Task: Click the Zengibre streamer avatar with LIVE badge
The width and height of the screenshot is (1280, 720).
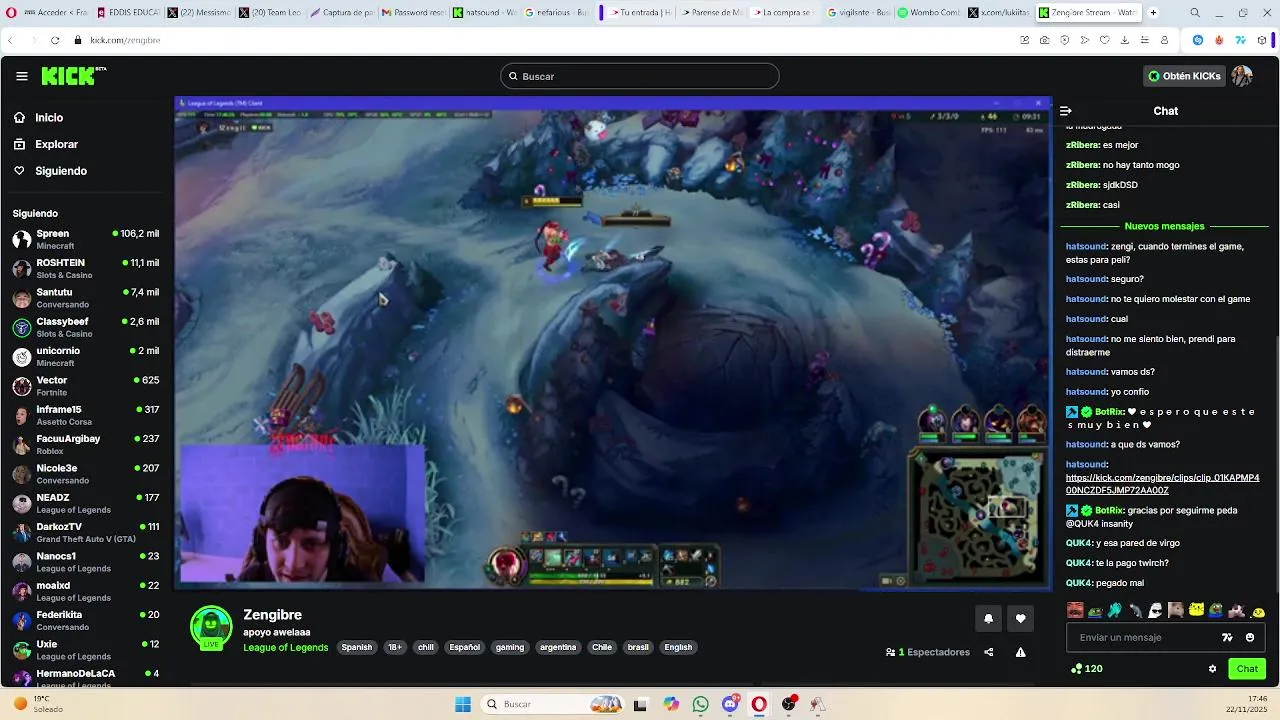Action: [211, 627]
